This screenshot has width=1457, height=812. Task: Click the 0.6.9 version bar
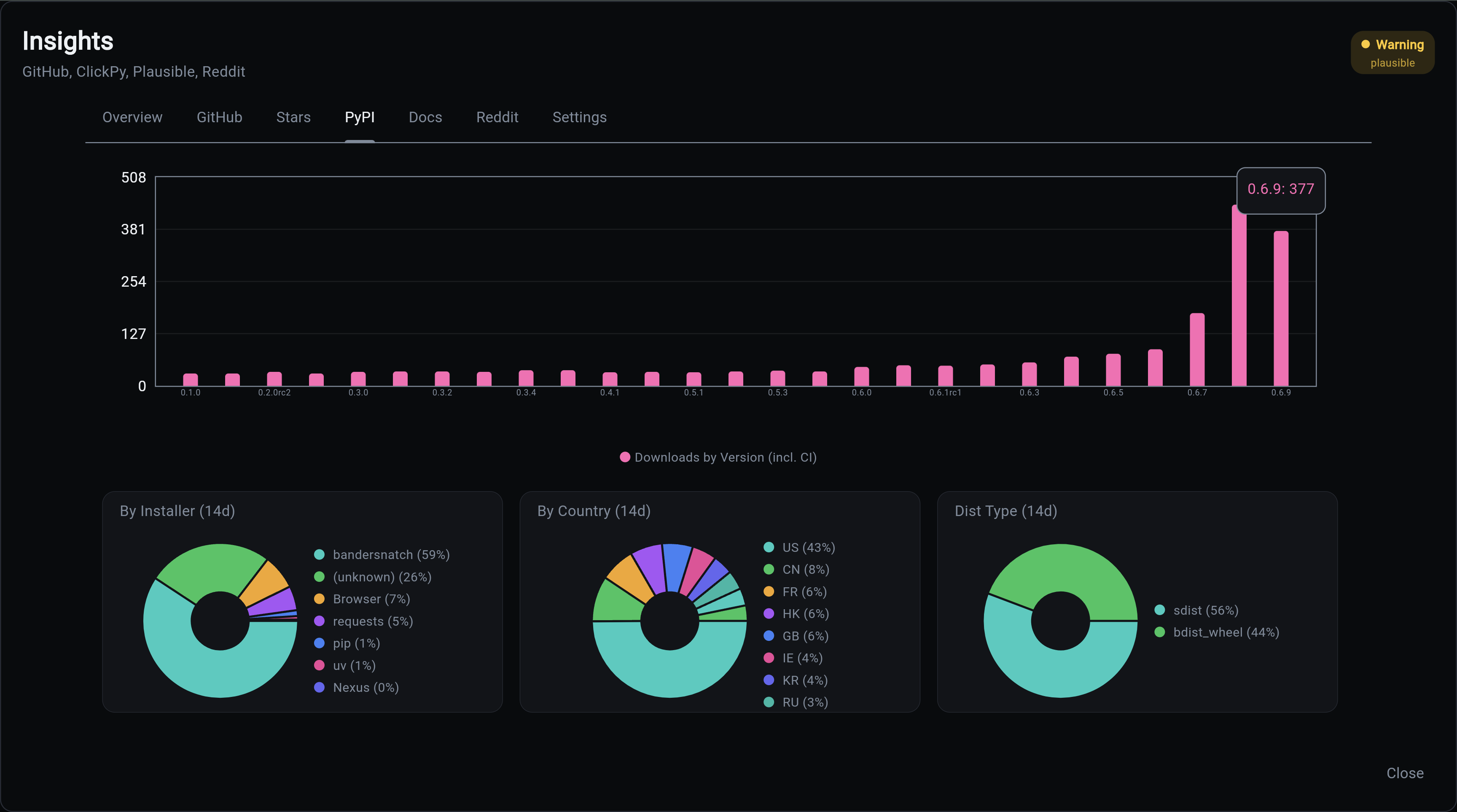point(1280,308)
